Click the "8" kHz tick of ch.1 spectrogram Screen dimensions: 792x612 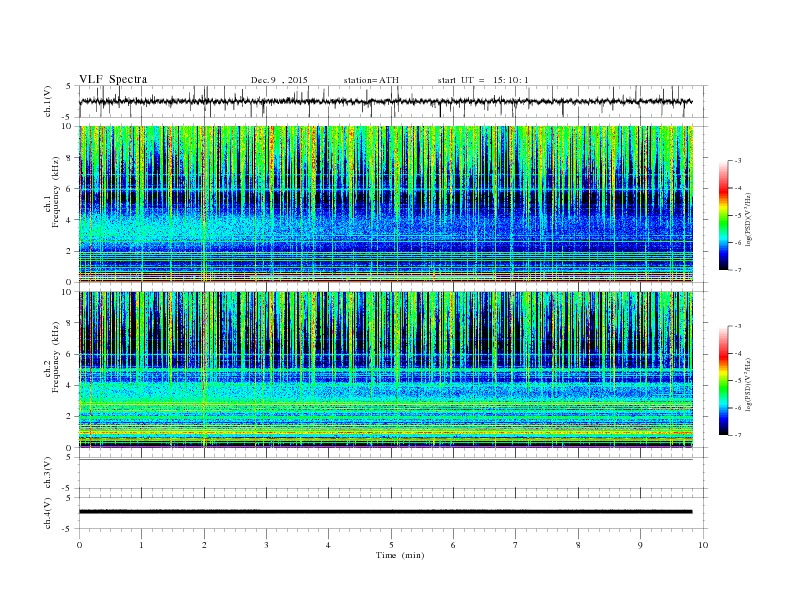70,158
